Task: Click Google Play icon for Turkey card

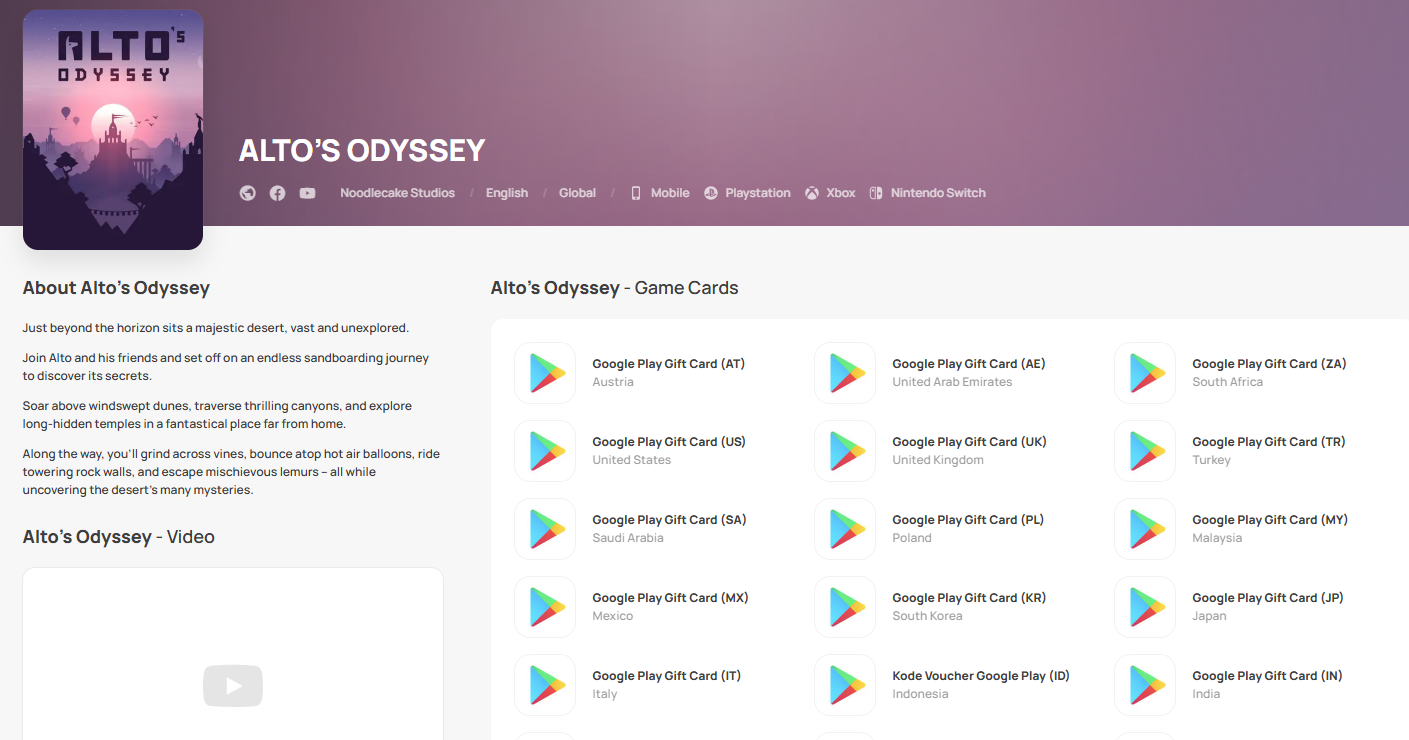Action: (1145, 451)
